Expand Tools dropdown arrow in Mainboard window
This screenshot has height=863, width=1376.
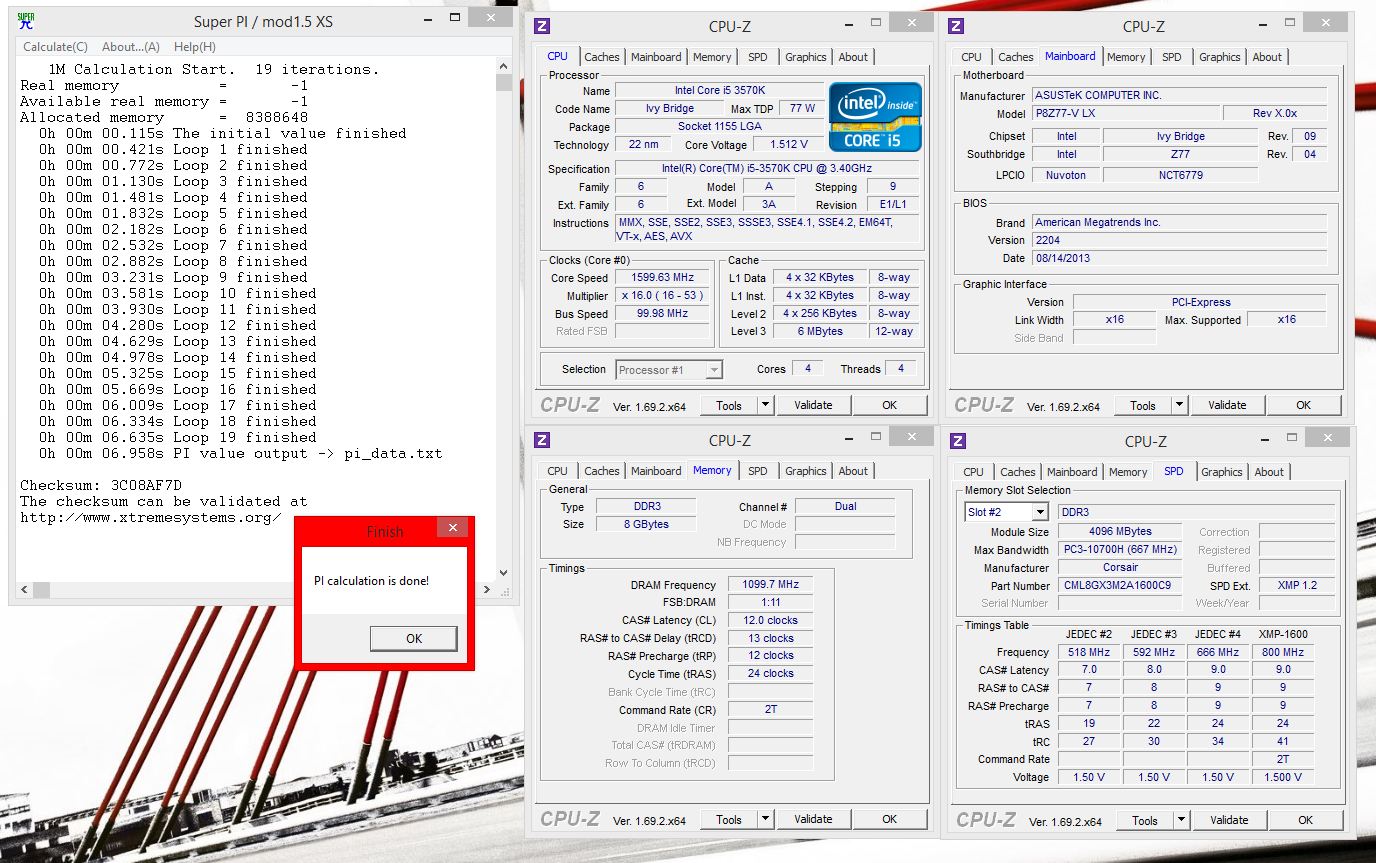pyautogui.click(x=1180, y=405)
